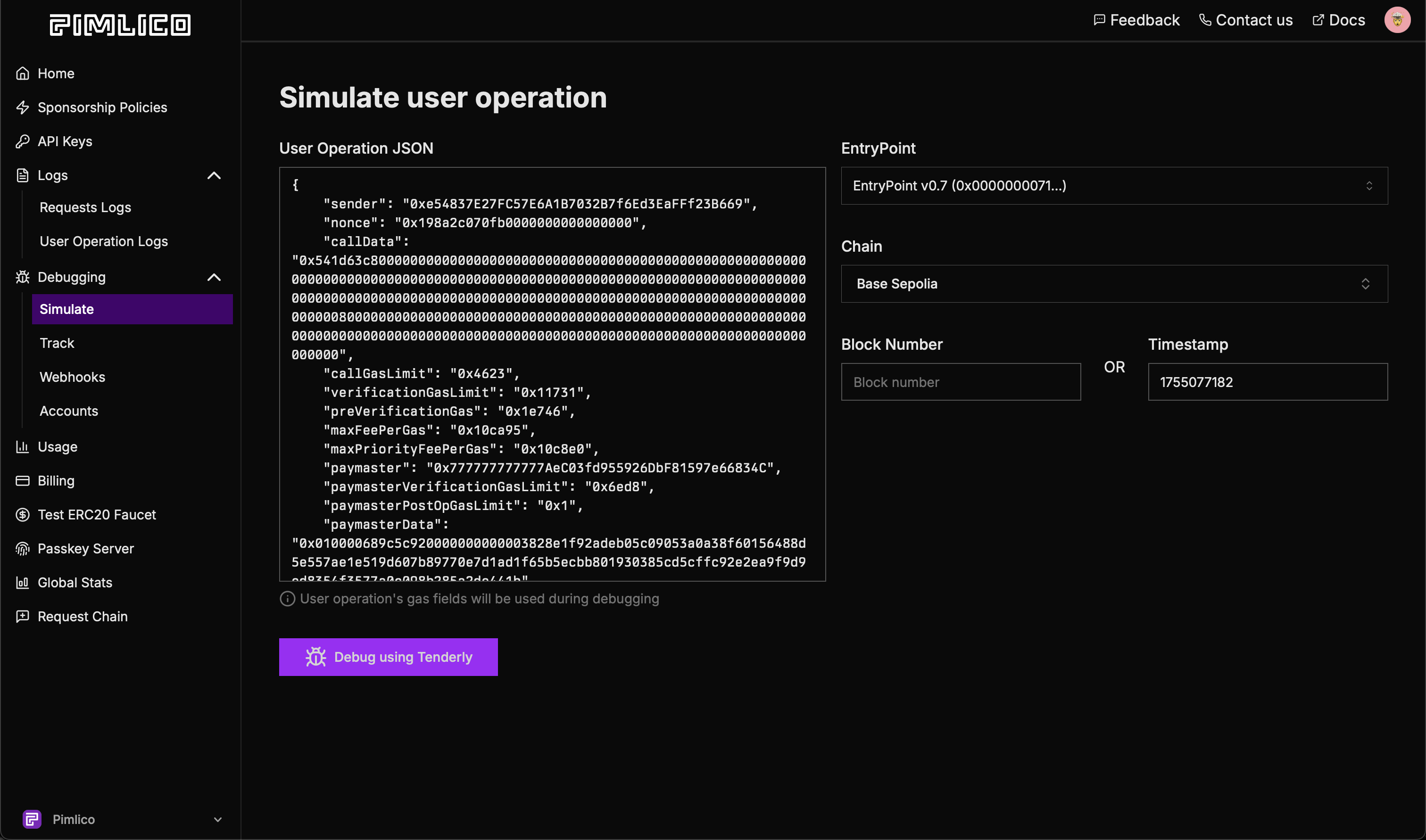Click the "maxFeePerGas" line in JSON
This screenshot has width=1426, height=840.
coord(429,430)
